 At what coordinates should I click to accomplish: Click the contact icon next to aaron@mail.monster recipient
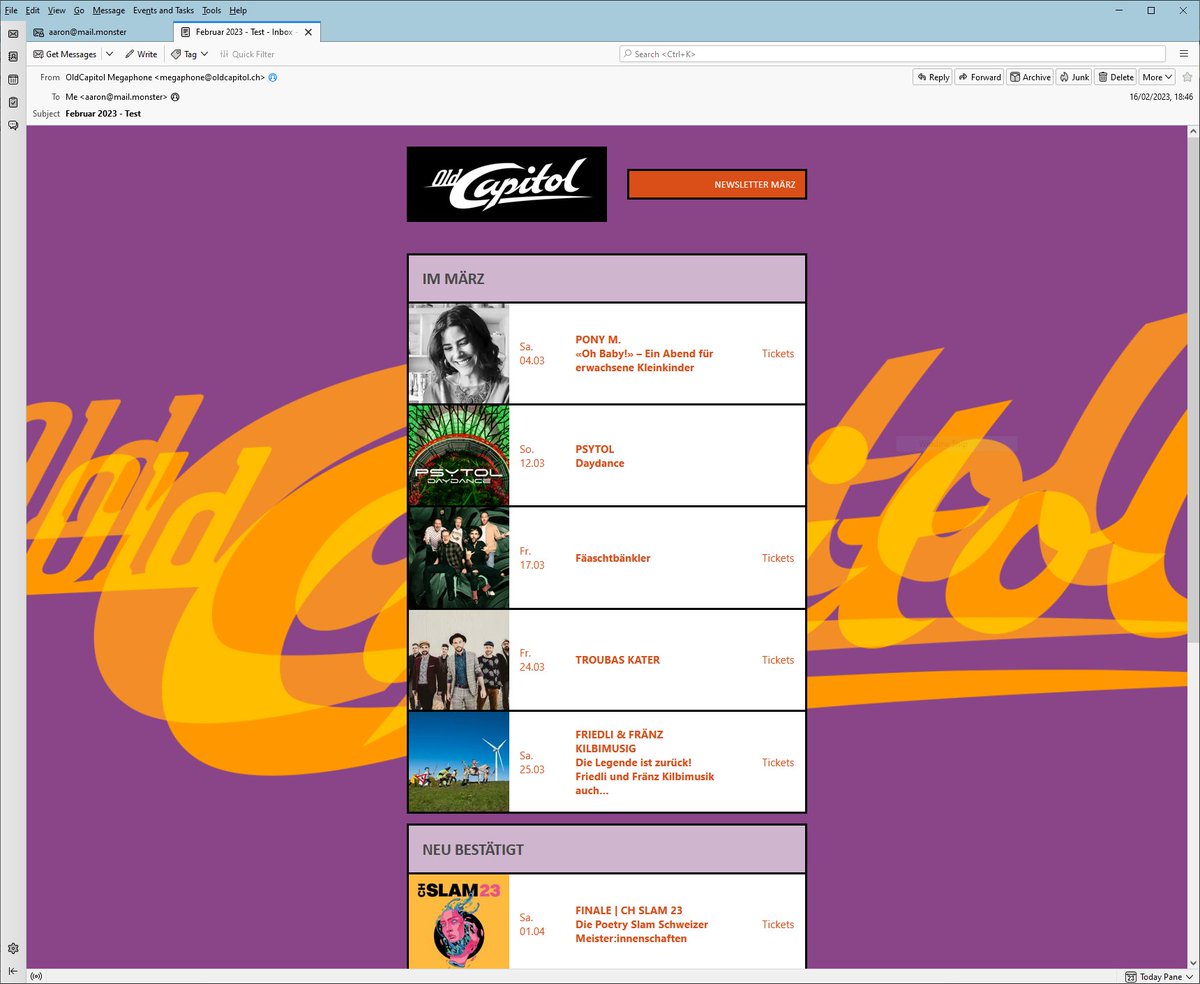point(175,97)
